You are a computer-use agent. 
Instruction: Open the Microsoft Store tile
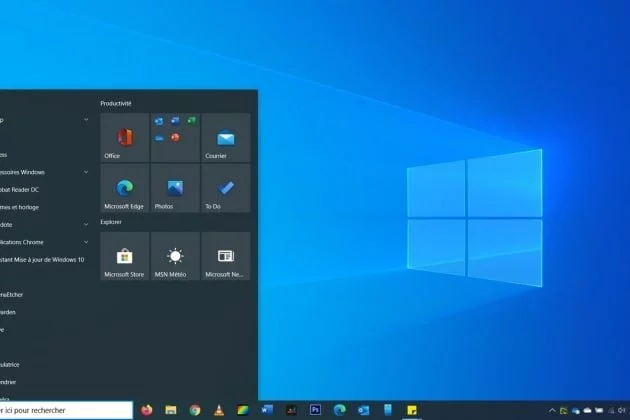click(x=125, y=257)
